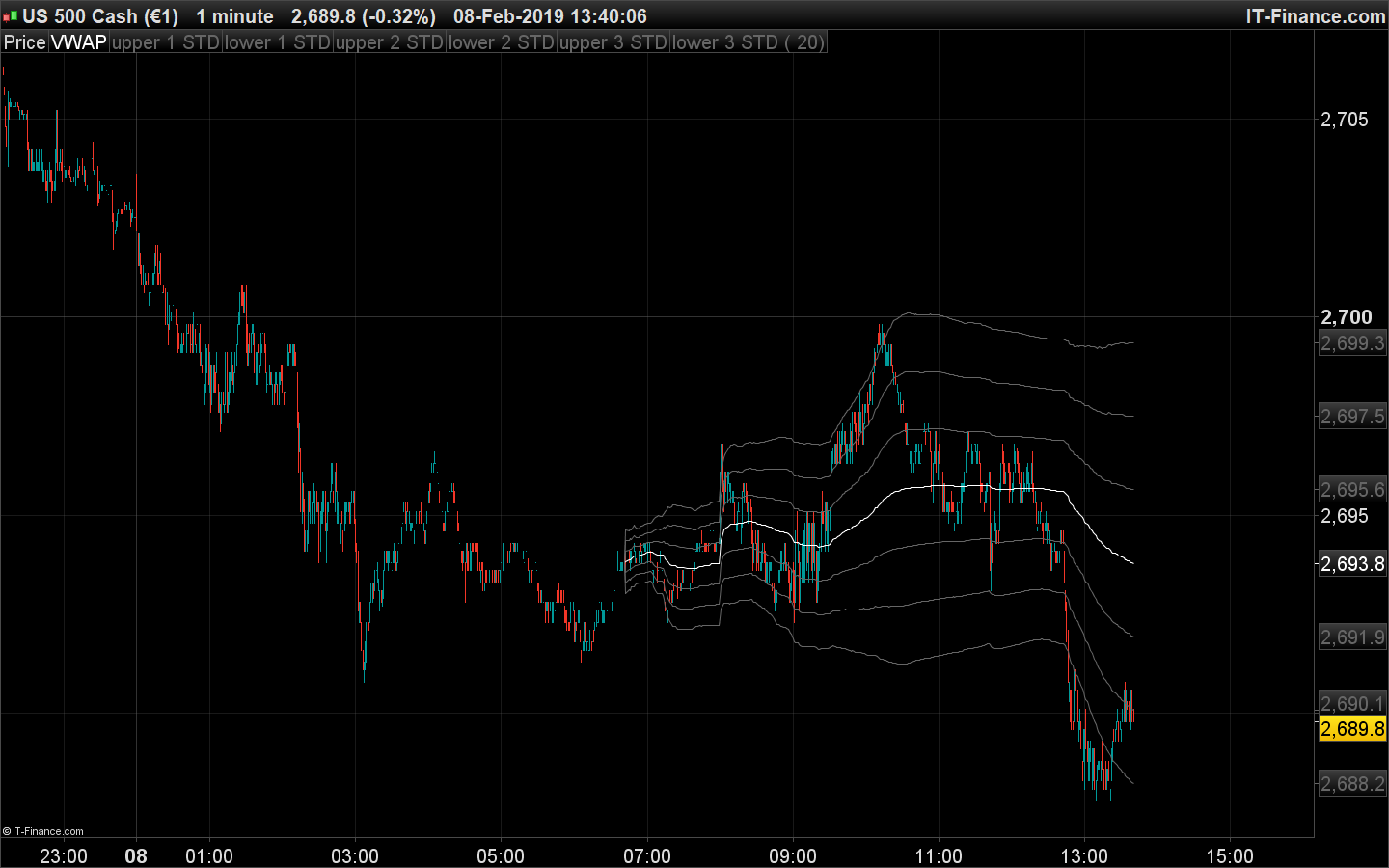Click the 15:00 time axis label

coord(1230,856)
